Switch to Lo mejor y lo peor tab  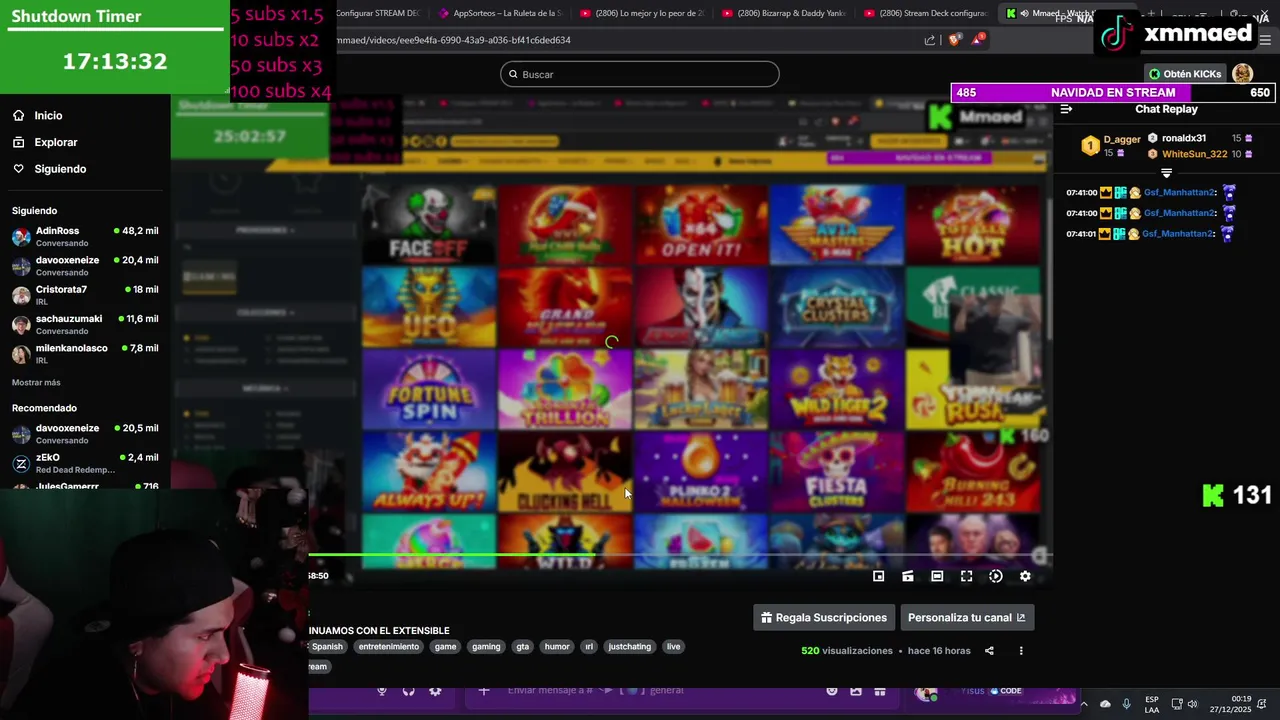[x=643, y=13]
